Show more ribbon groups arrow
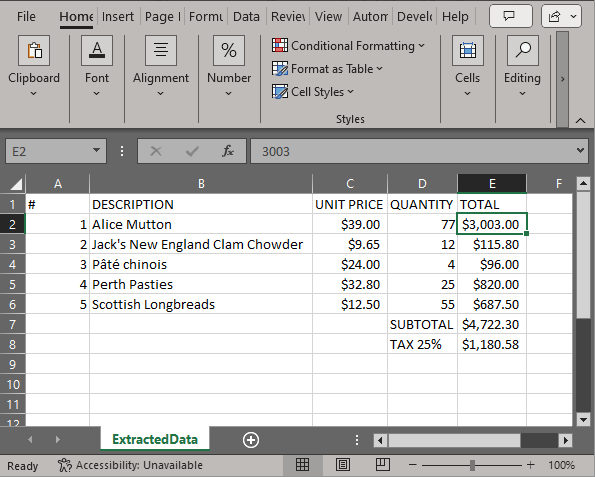This screenshot has width=595, height=477. (x=562, y=79)
